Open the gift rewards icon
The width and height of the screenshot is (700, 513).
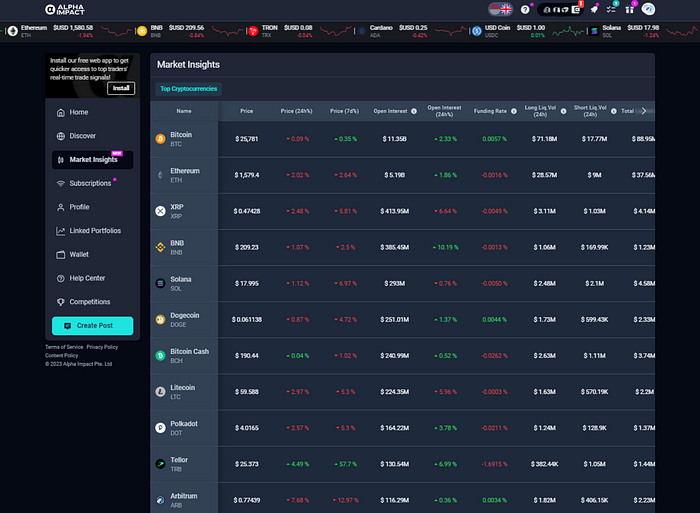pos(629,9)
